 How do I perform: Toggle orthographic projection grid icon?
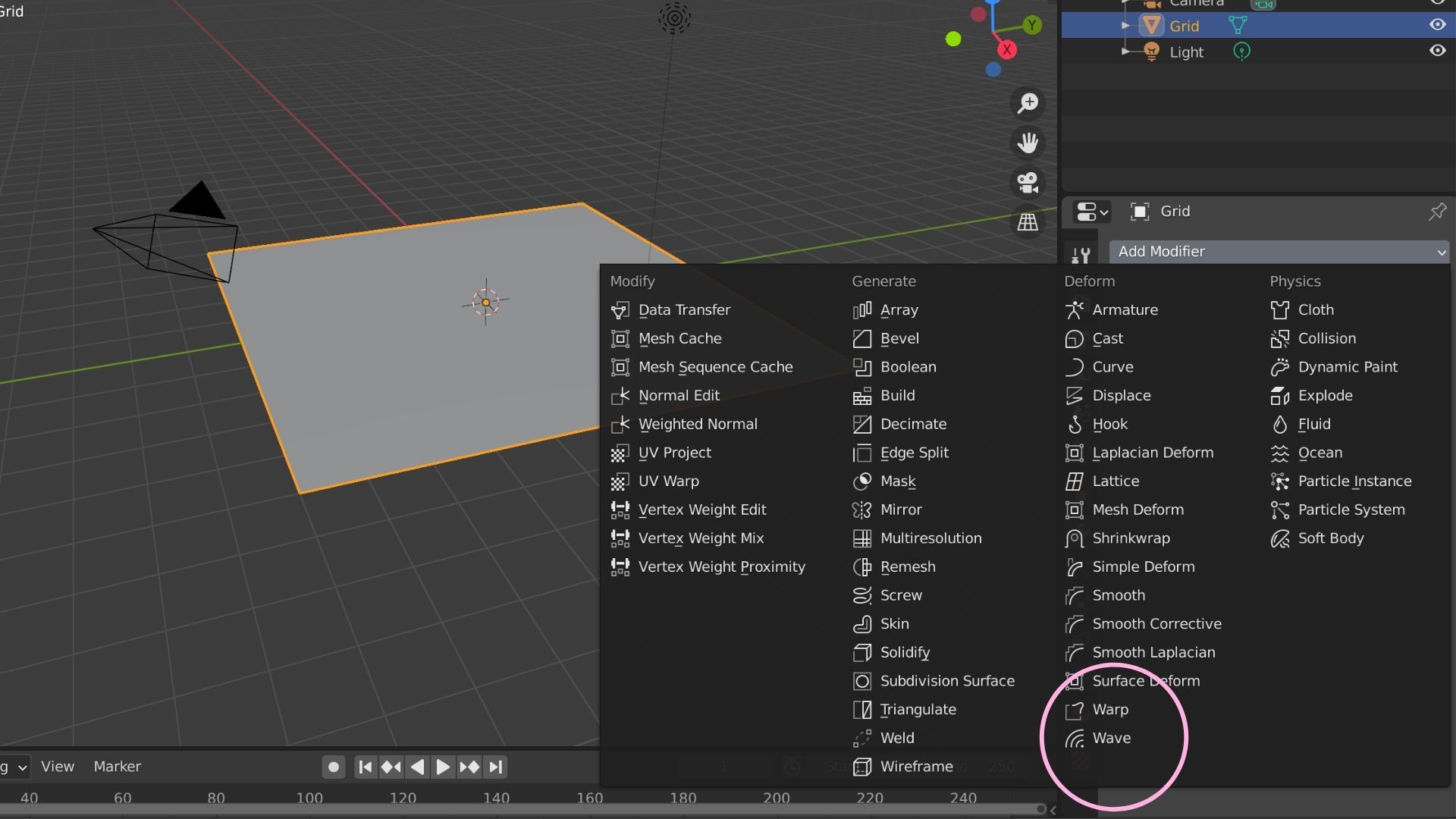[x=1028, y=222]
